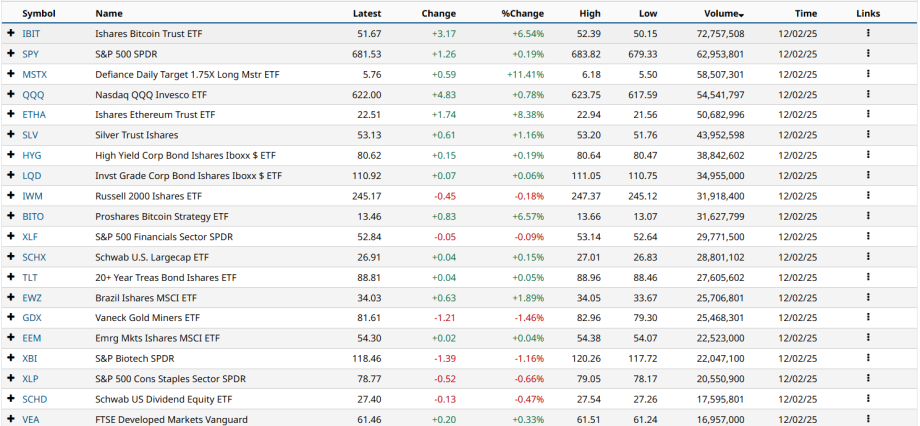Open the links menu for IBIT row
Image resolution: width=920 pixels, height=426 pixels.
(x=868, y=33)
